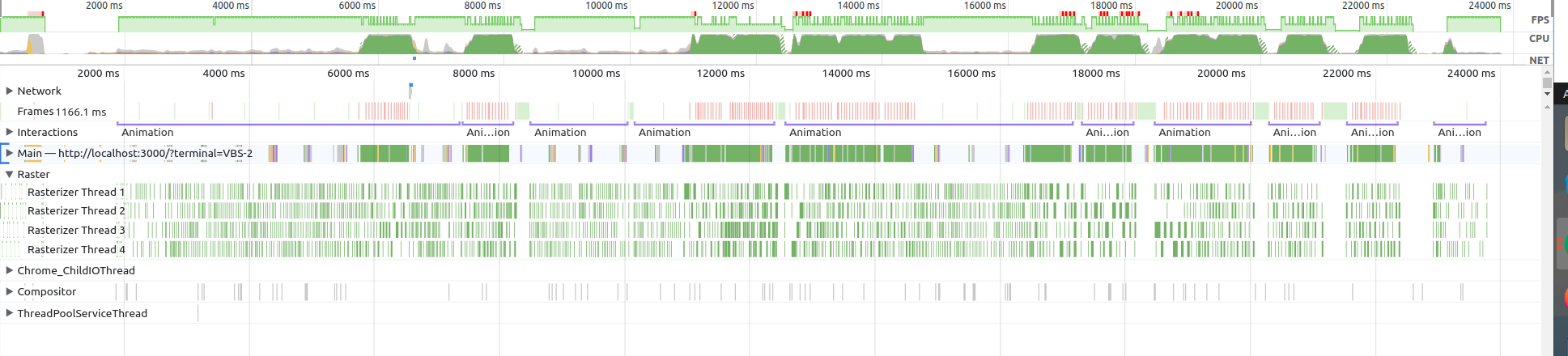Expand the ThreadPoolServiceThread track
Image resolution: width=1568 pixels, height=356 pixels.
tap(10, 313)
